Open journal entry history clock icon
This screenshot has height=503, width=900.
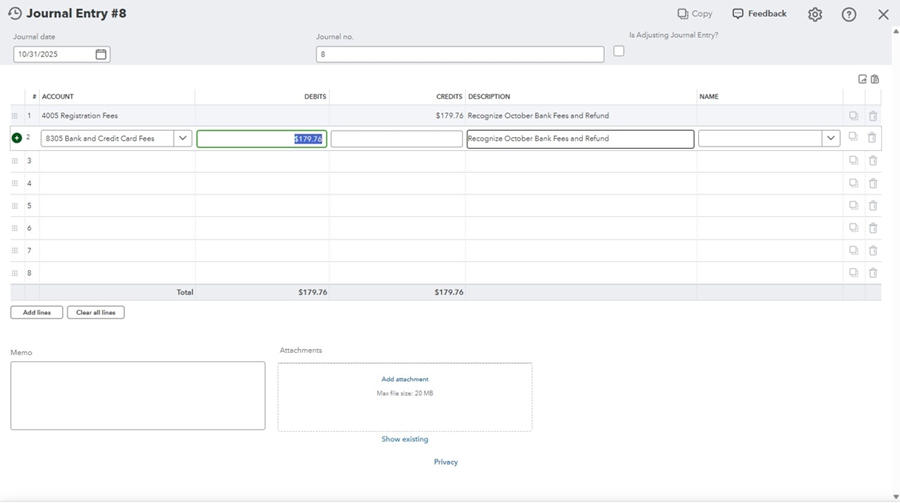15,14
